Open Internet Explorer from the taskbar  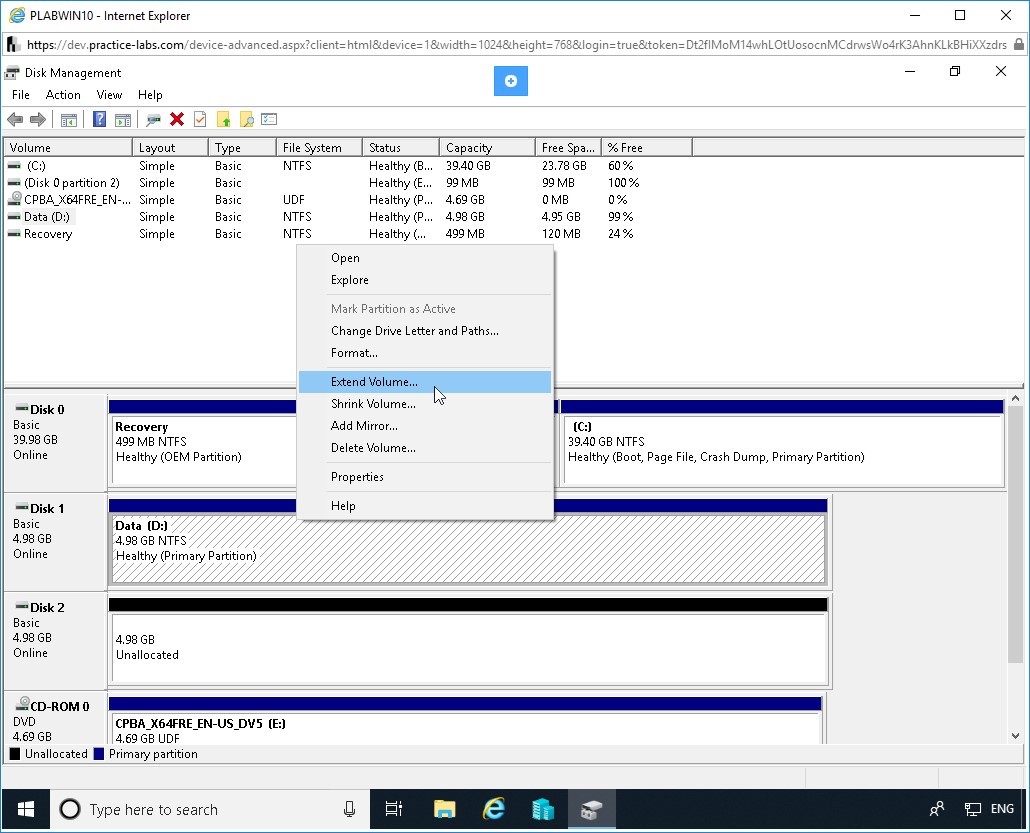pyautogui.click(x=494, y=809)
